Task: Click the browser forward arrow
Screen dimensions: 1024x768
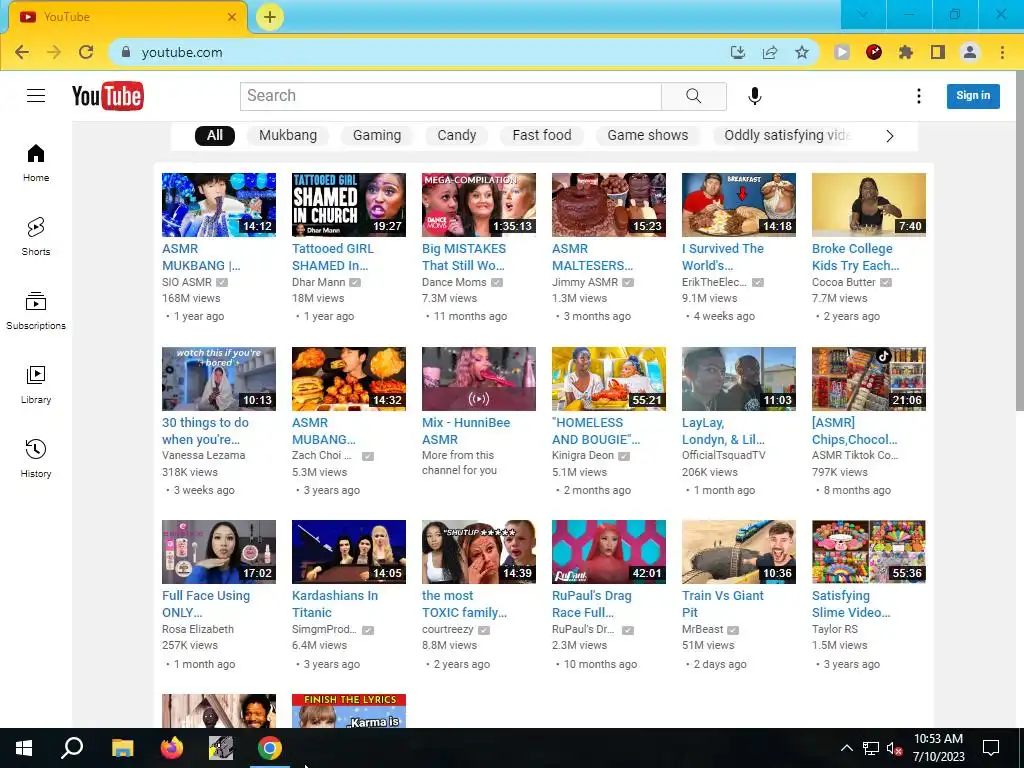Action: pyautogui.click(x=54, y=52)
